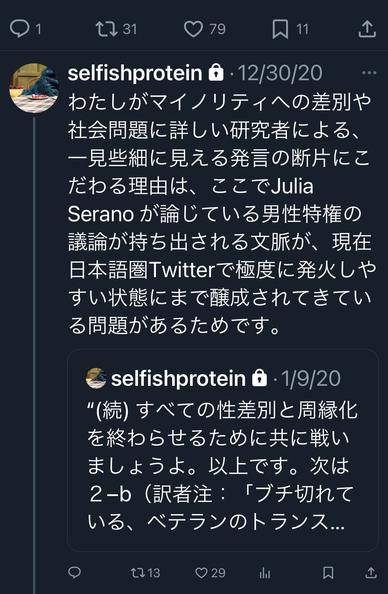Open small avatar in quoted tweet
Viewport: 388px width, 594px height.
(96, 378)
